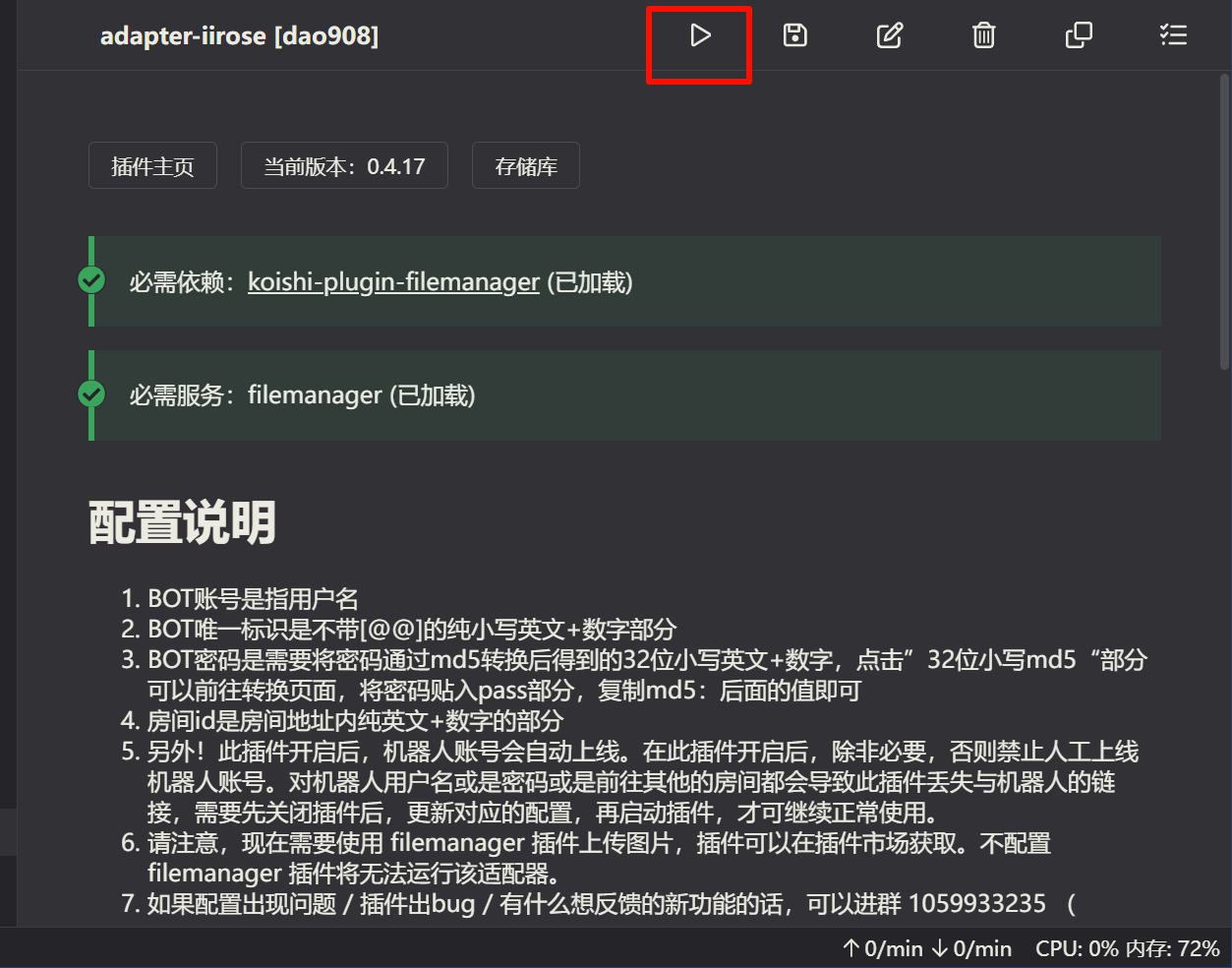Rename the plugin using the edit pencil icon
This screenshot has width=1232, height=968.
889,35
